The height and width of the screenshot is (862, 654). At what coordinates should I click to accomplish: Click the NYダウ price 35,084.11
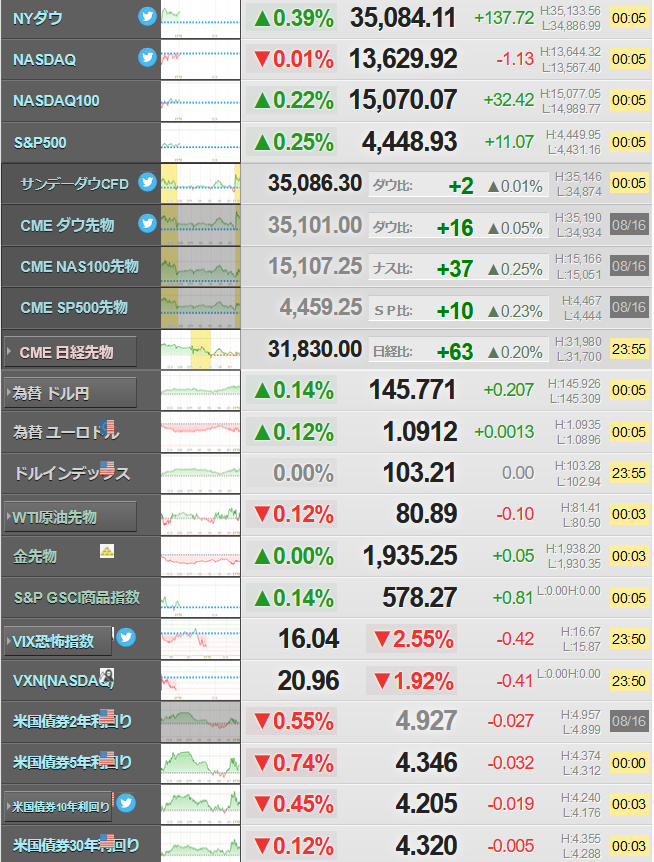pyautogui.click(x=403, y=18)
